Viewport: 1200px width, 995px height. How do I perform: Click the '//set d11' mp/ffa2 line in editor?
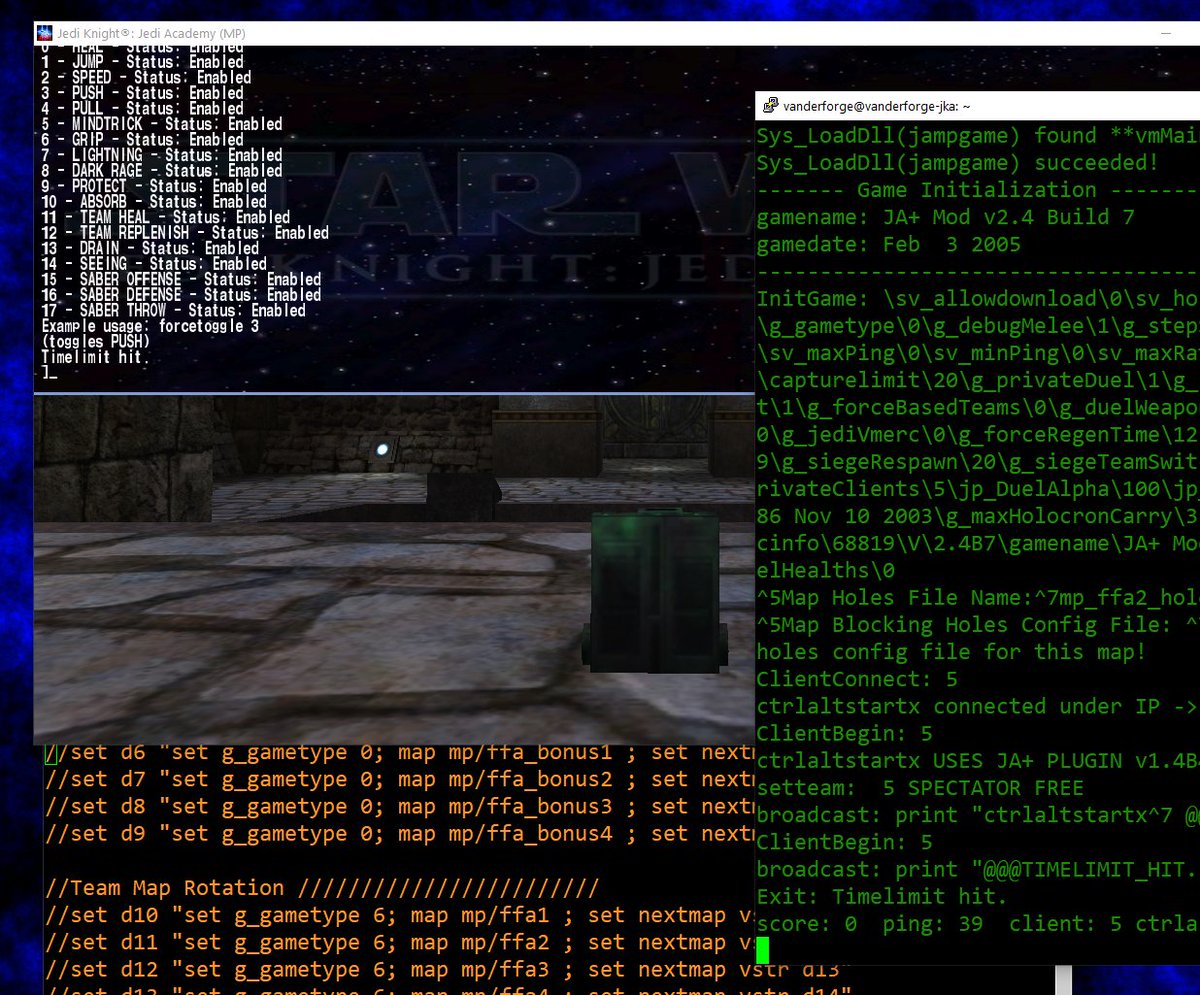tap(398, 942)
